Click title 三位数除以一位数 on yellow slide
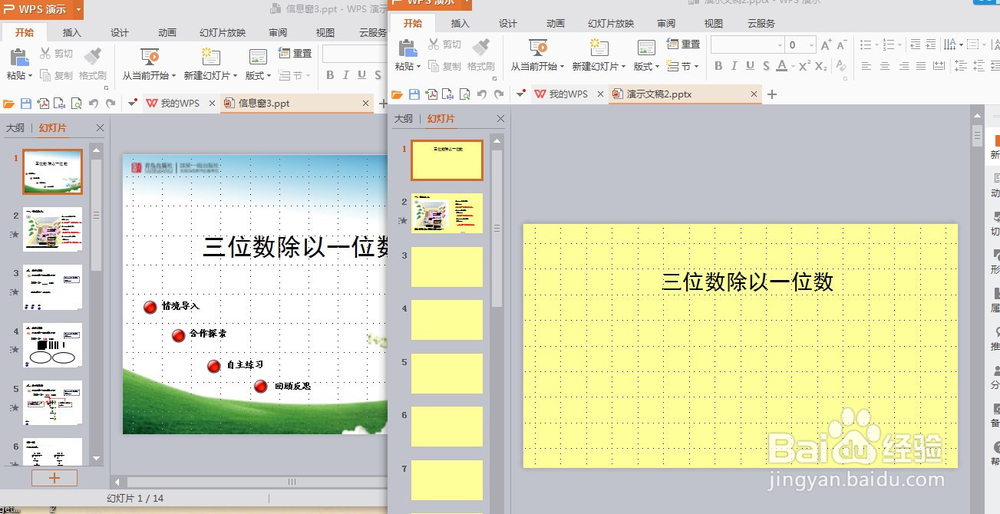 747,282
